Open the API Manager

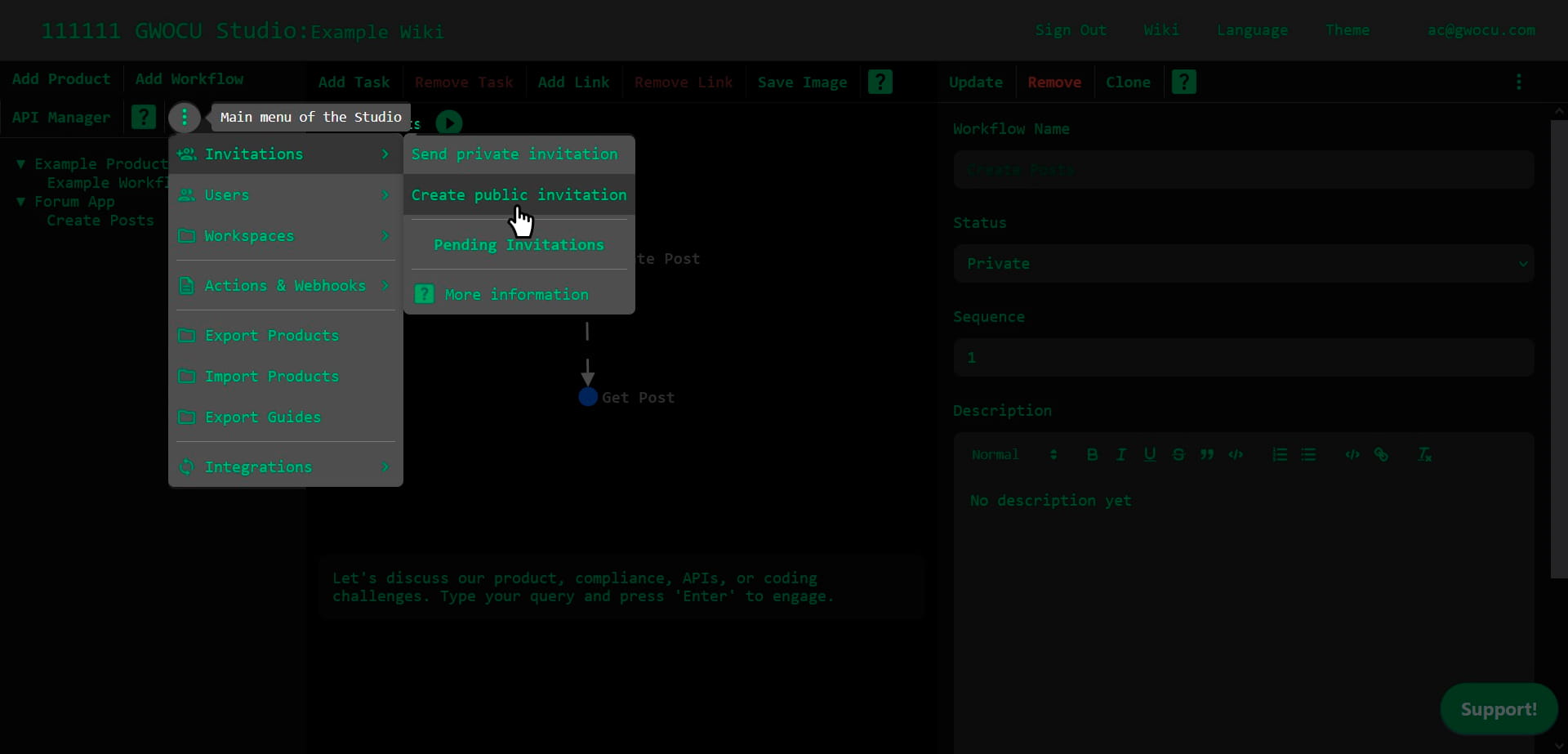(x=61, y=117)
